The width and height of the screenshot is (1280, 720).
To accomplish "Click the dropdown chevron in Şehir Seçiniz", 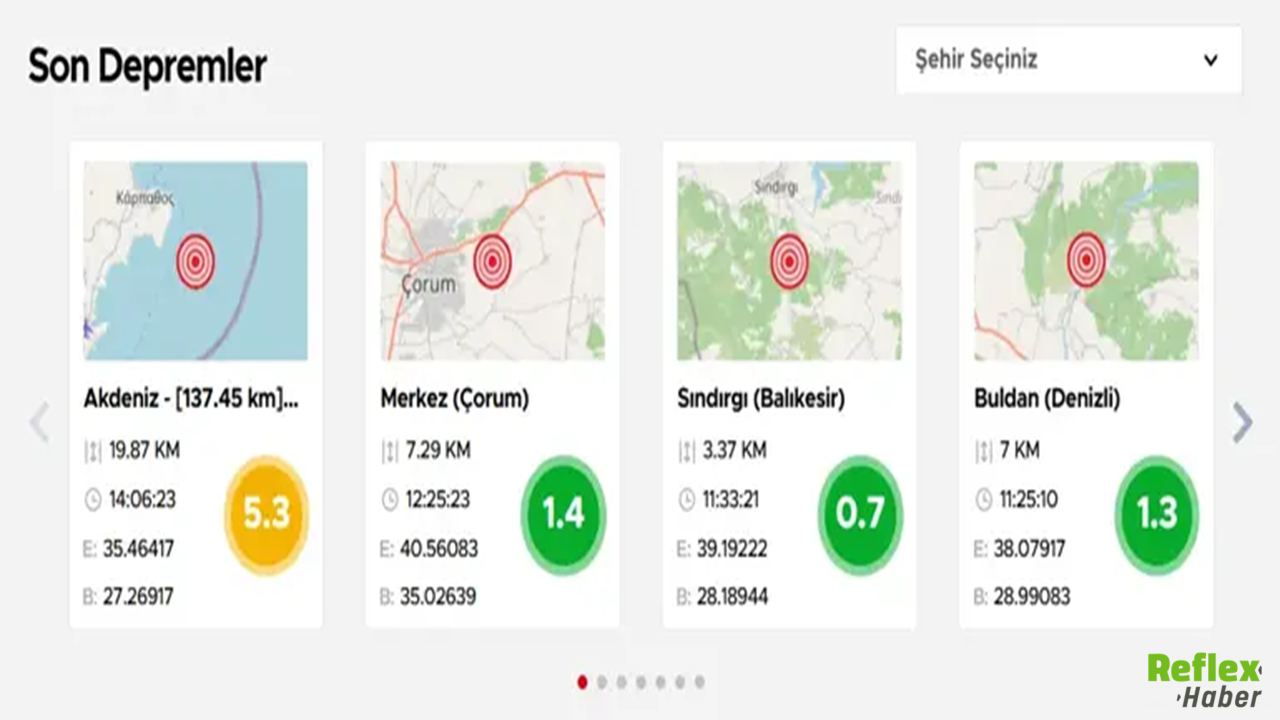I will (x=1210, y=60).
